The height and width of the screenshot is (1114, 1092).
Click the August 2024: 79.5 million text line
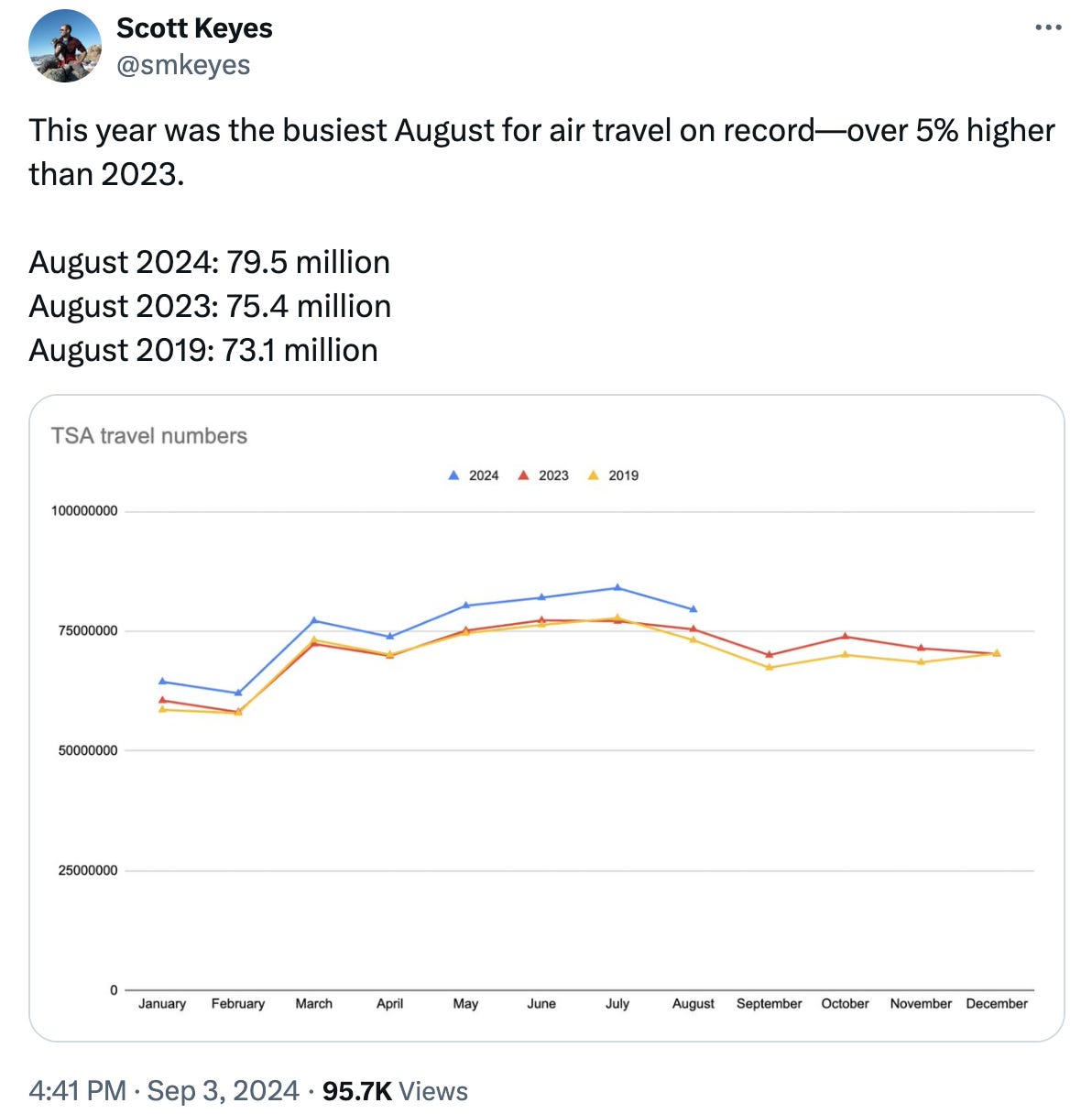210,262
